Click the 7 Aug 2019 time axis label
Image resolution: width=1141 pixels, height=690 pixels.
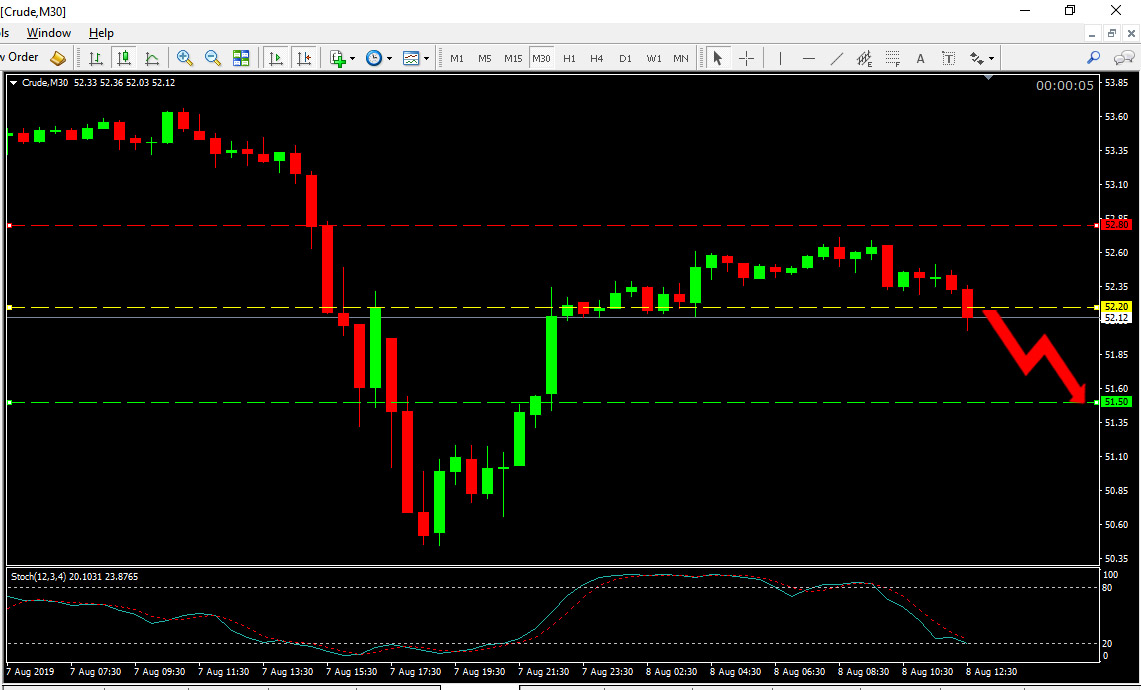(x=31, y=672)
